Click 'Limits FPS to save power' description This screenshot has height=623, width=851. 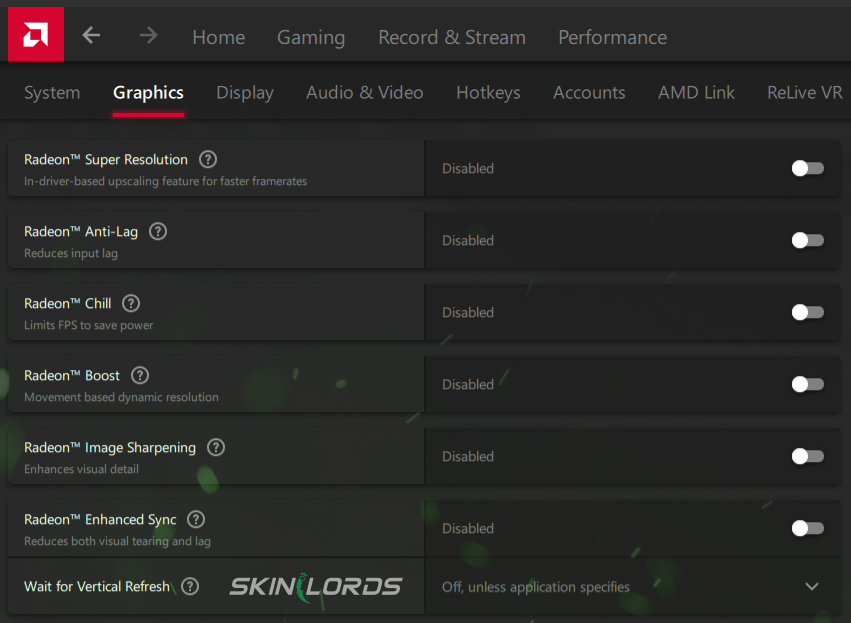click(88, 325)
